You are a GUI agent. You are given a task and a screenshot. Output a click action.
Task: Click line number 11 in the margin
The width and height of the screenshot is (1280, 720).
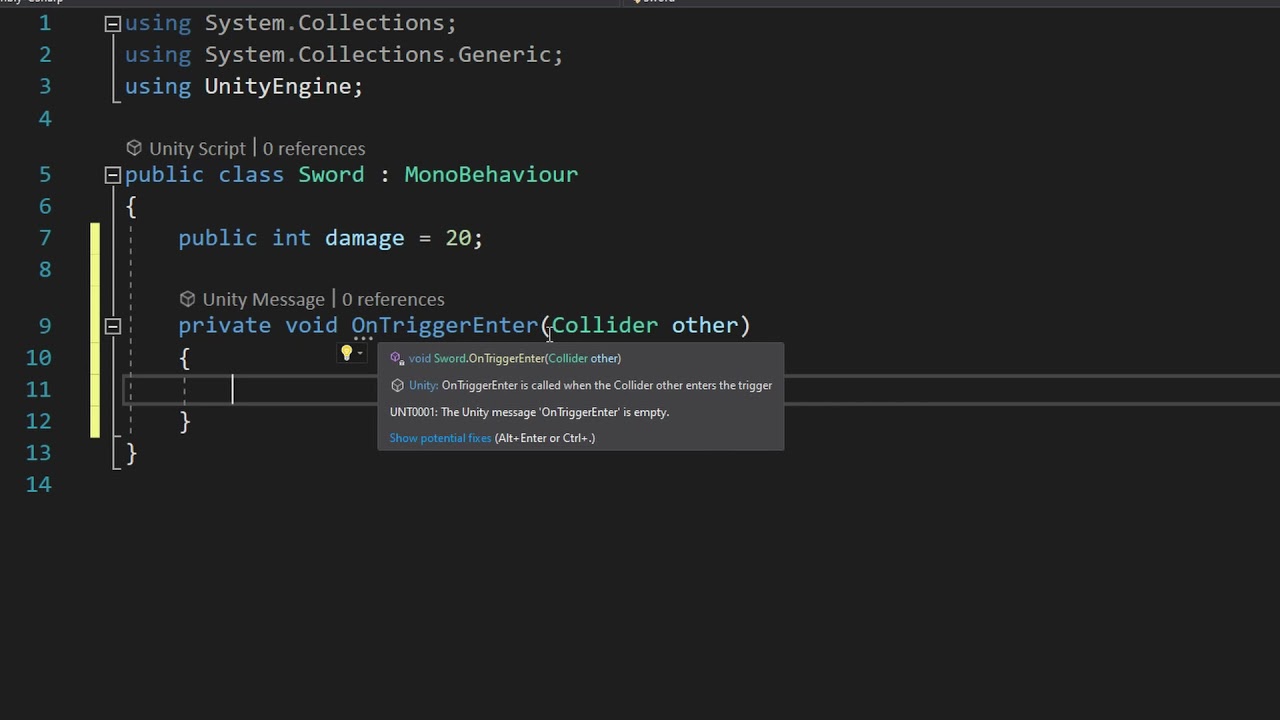[38, 389]
